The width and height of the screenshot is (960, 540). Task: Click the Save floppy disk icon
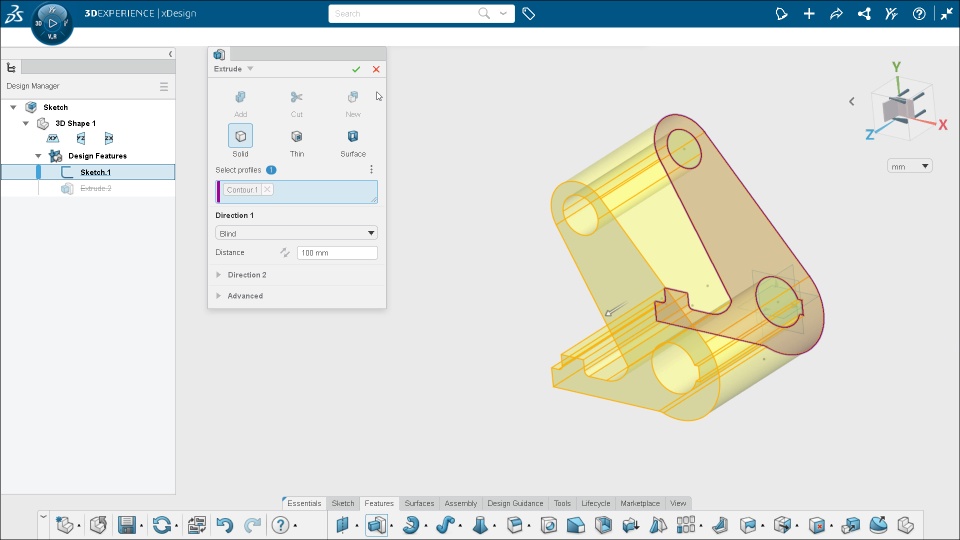127,525
